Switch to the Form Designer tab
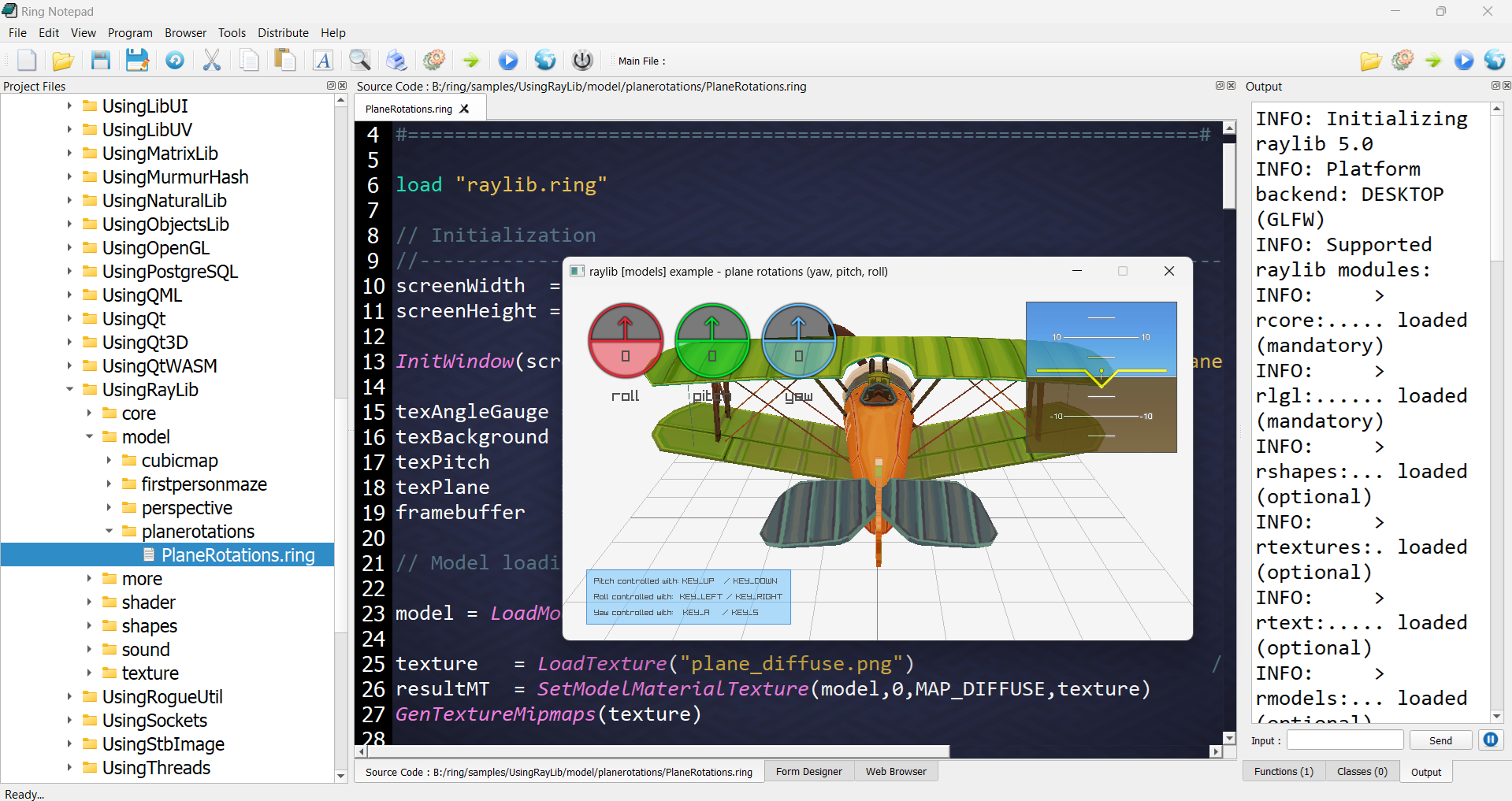The image size is (1512, 801). coord(809,771)
